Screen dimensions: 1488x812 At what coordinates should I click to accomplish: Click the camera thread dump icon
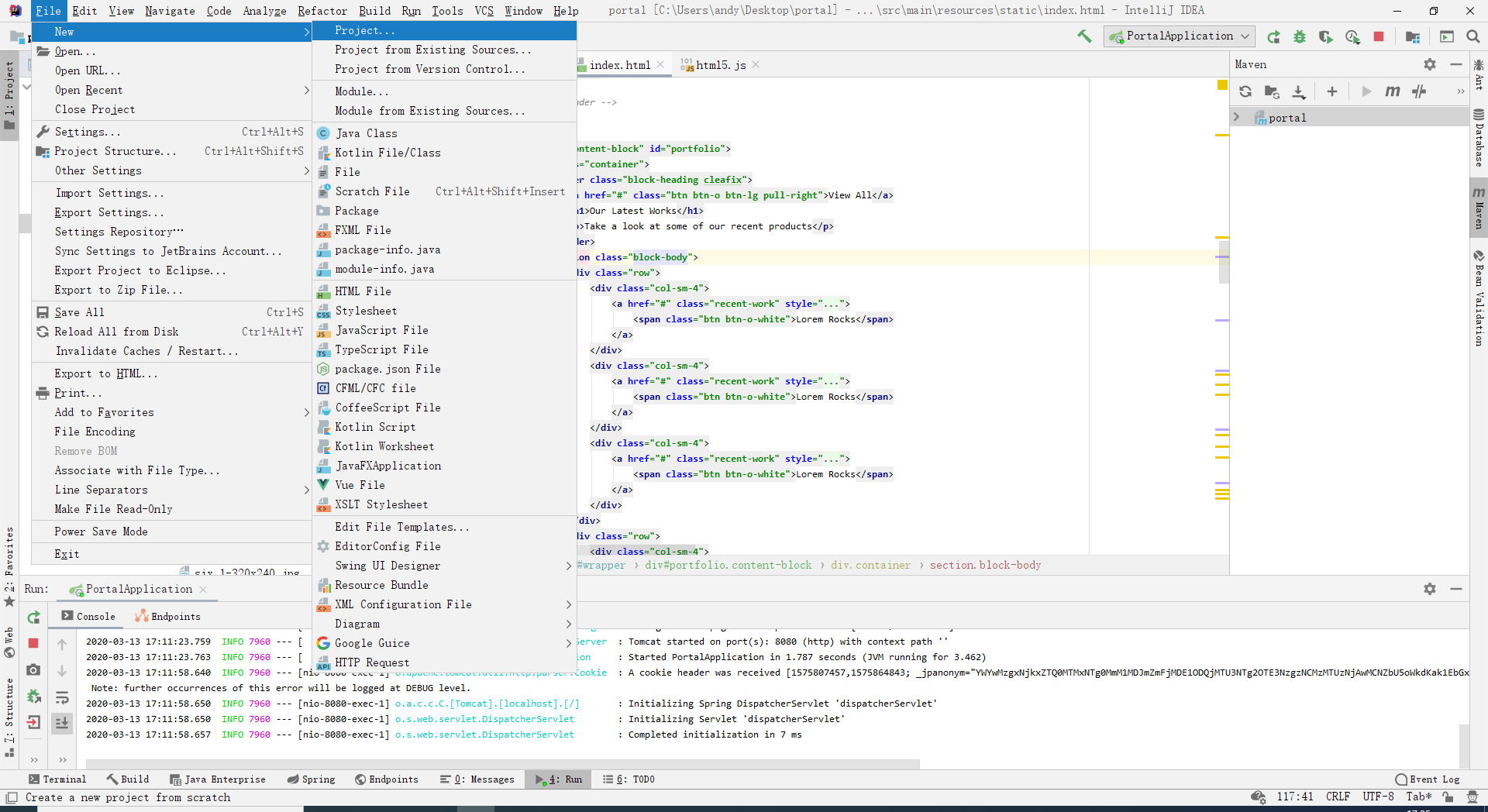click(x=33, y=669)
